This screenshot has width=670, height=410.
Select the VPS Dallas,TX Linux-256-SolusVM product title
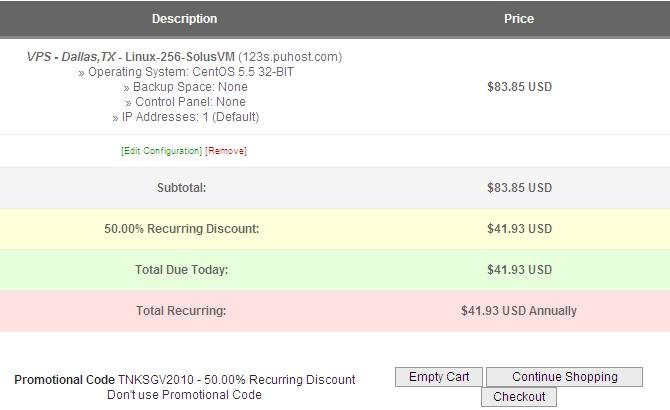click(131, 57)
